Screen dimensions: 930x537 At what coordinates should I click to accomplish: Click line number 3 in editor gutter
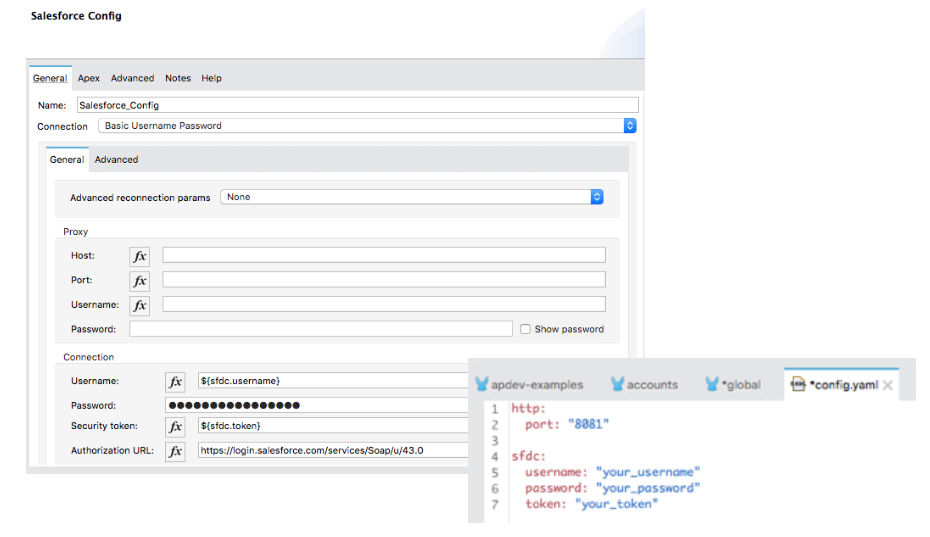[x=495, y=441]
